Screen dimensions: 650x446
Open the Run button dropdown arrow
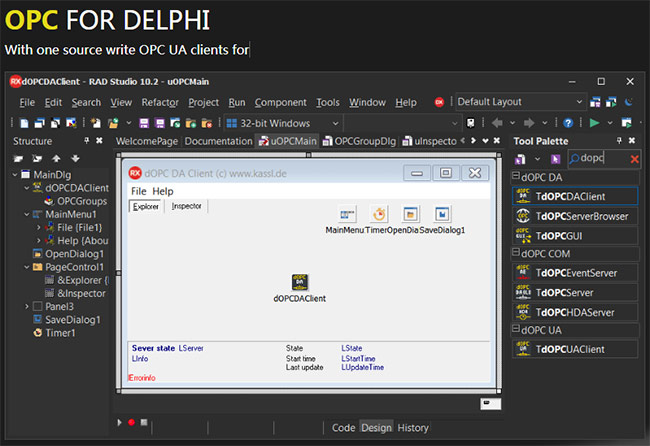pos(610,123)
